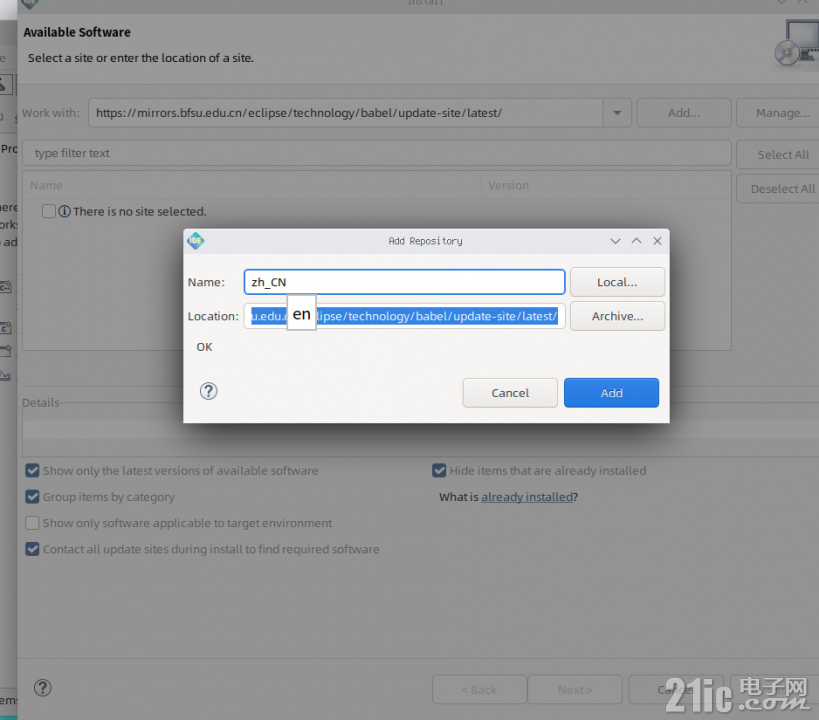Check the 'There is no site selected' checkbox
Screen dimensions: 819x720
point(49,211)
